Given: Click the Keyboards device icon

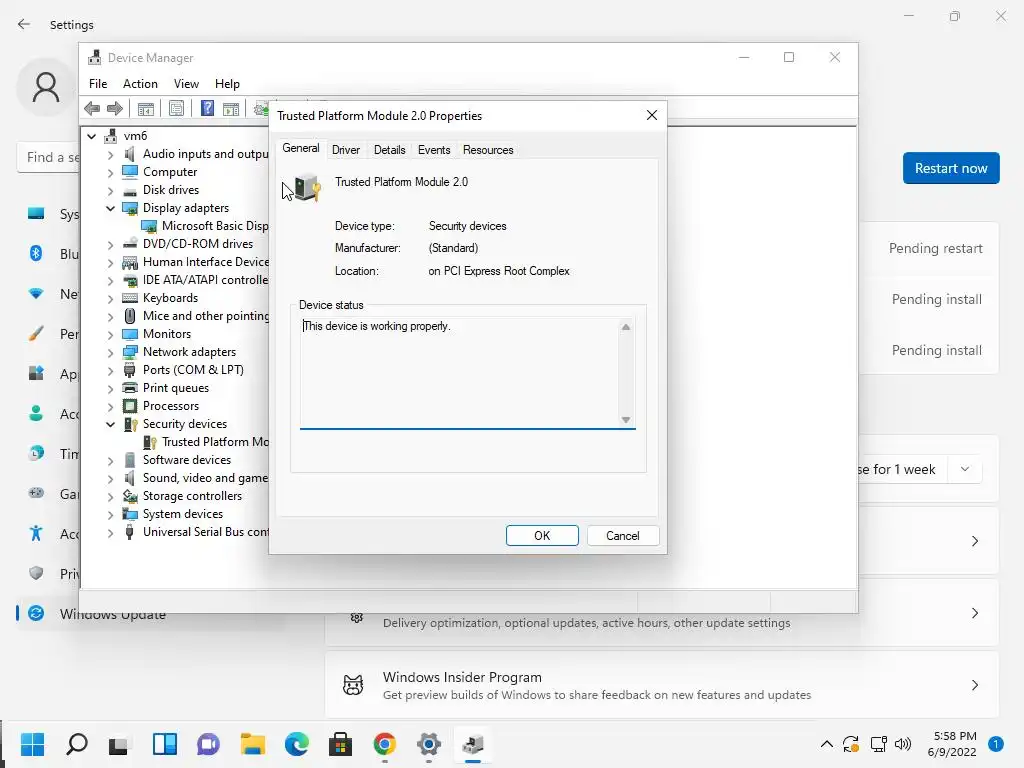Looking at the screenshot, I should [130, 298].
